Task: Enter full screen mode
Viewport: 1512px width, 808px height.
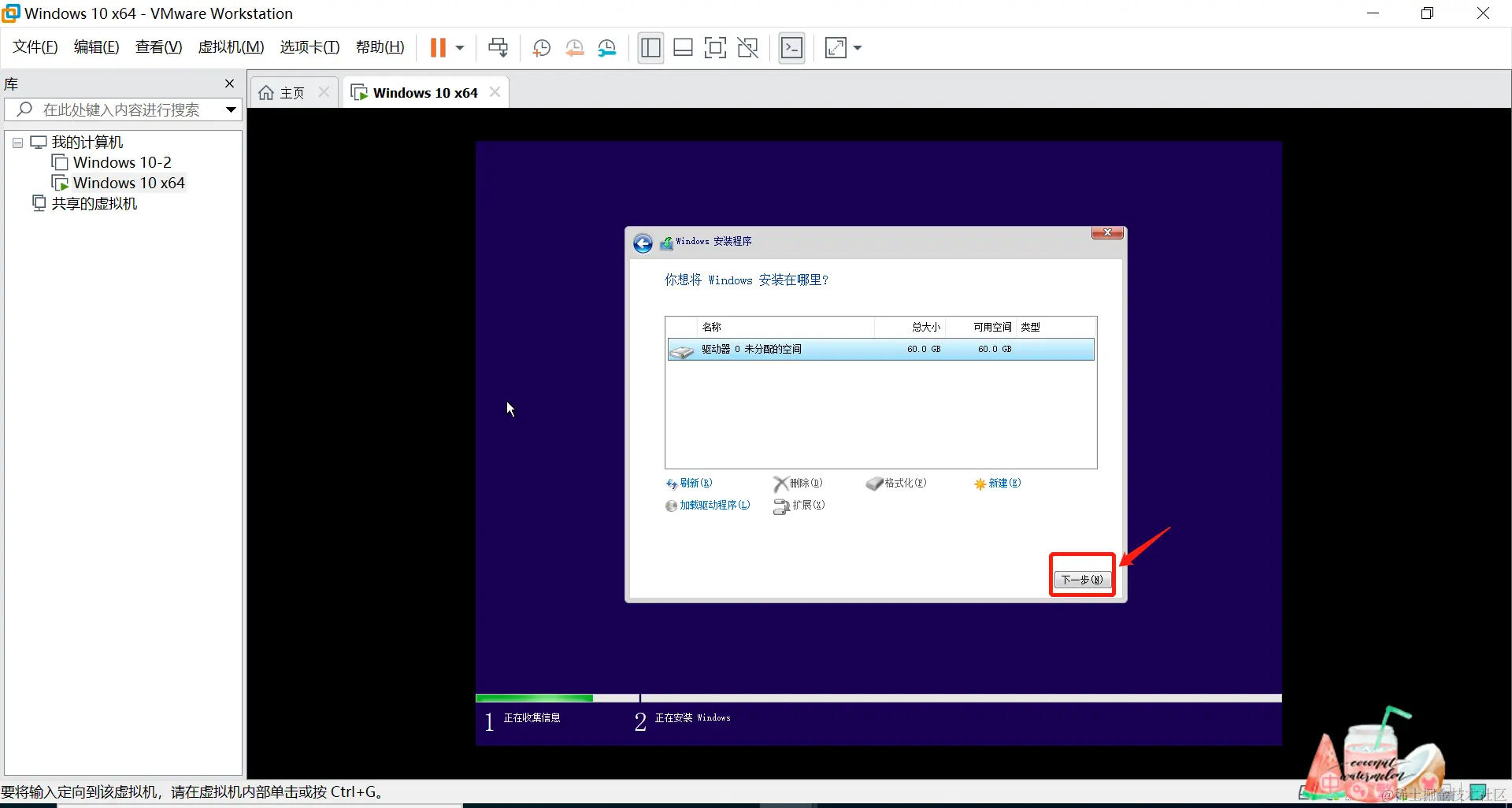Action: pos(715,48)
